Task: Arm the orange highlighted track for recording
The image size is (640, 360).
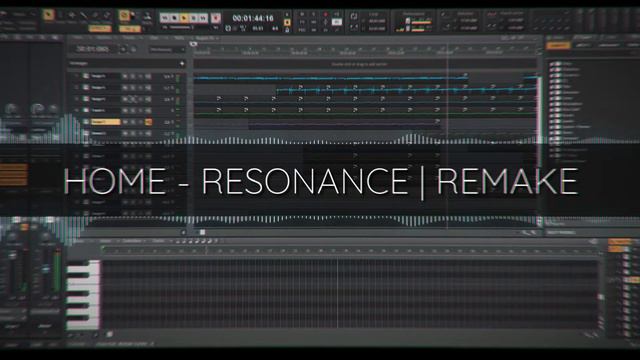Action: coord(140,122)
